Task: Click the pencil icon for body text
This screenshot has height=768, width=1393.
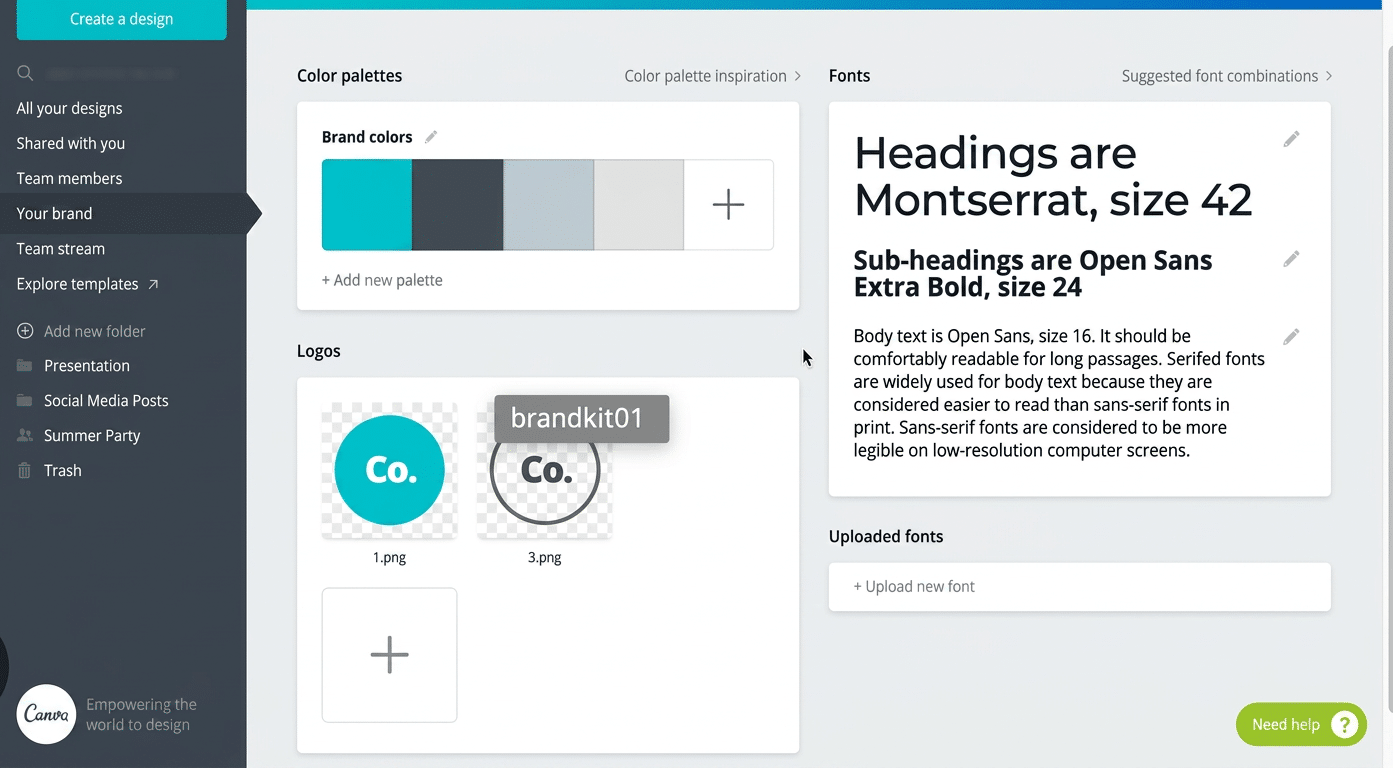Action: (1291, 337)
